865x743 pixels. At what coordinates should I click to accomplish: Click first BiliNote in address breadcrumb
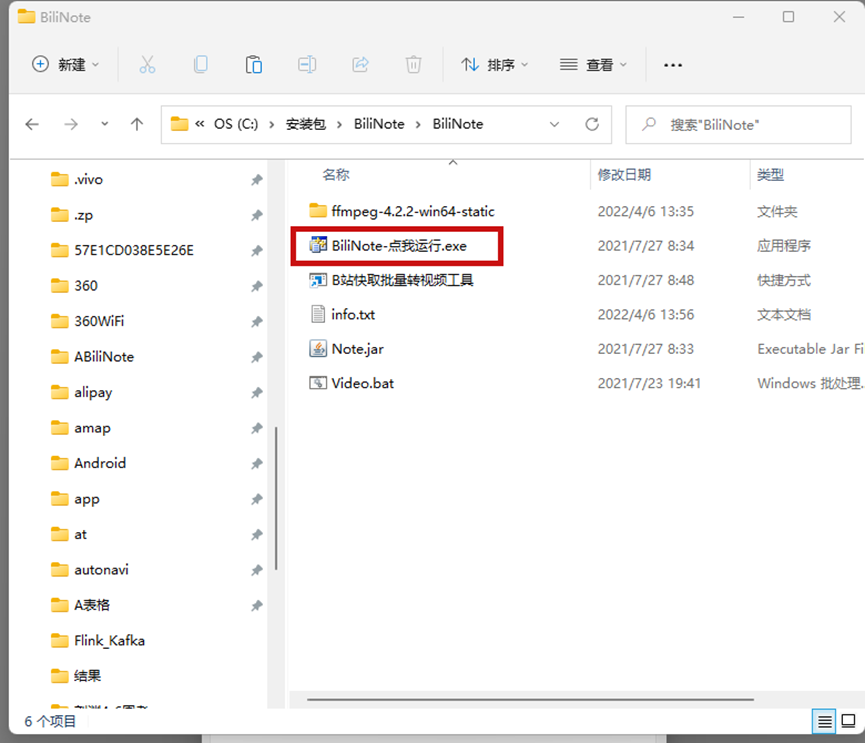[x=379, y=124]
